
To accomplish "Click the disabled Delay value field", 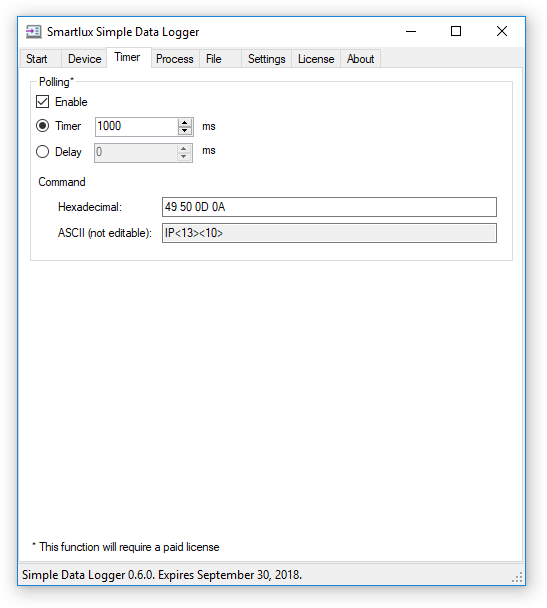I will [136, 152].
